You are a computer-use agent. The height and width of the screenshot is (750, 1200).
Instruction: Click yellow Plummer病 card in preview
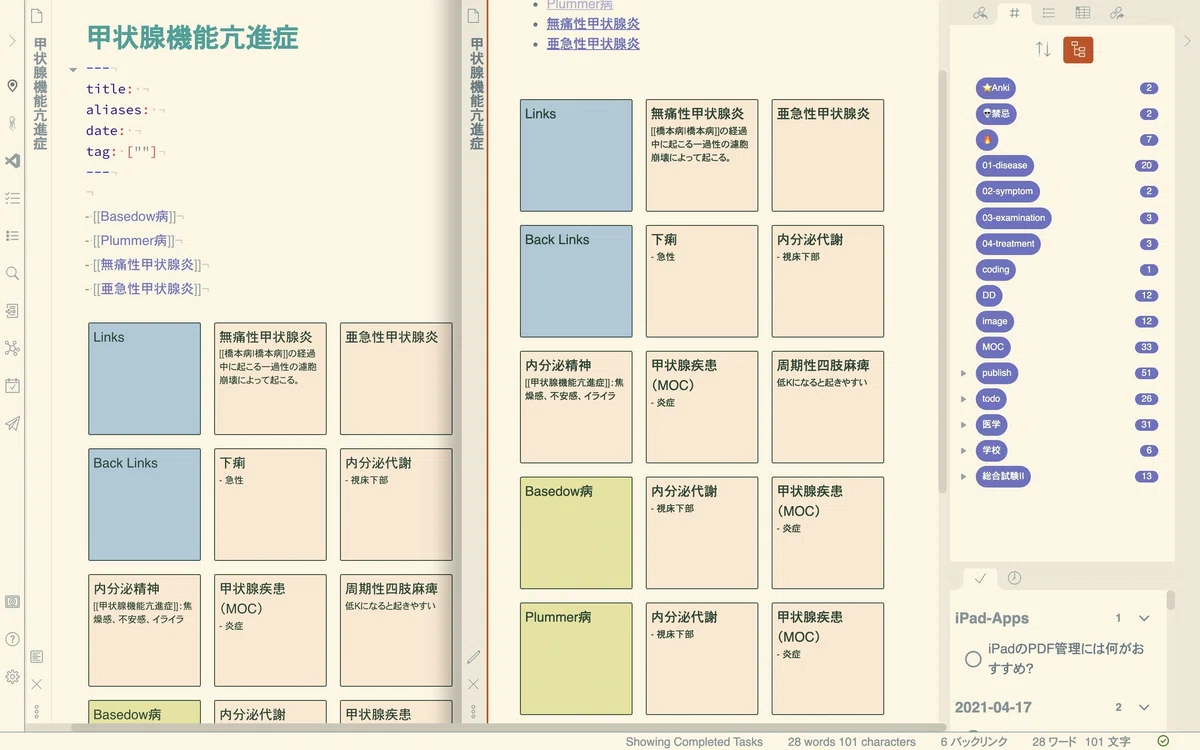576,659
